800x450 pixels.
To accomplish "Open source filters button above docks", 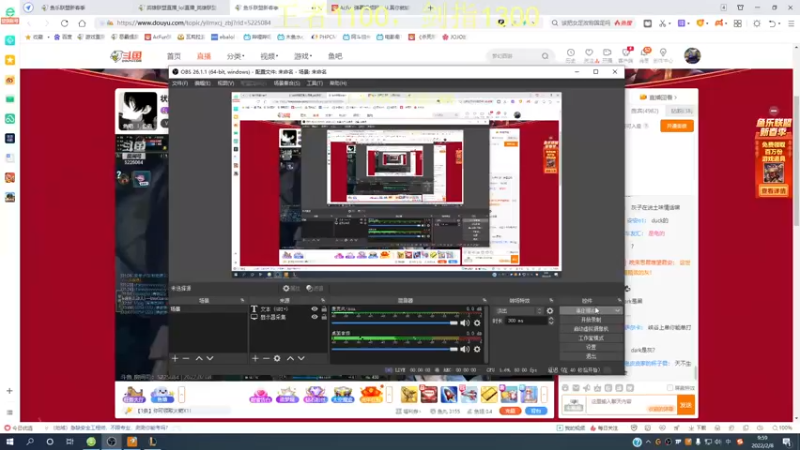I will (x=315, y=288).
